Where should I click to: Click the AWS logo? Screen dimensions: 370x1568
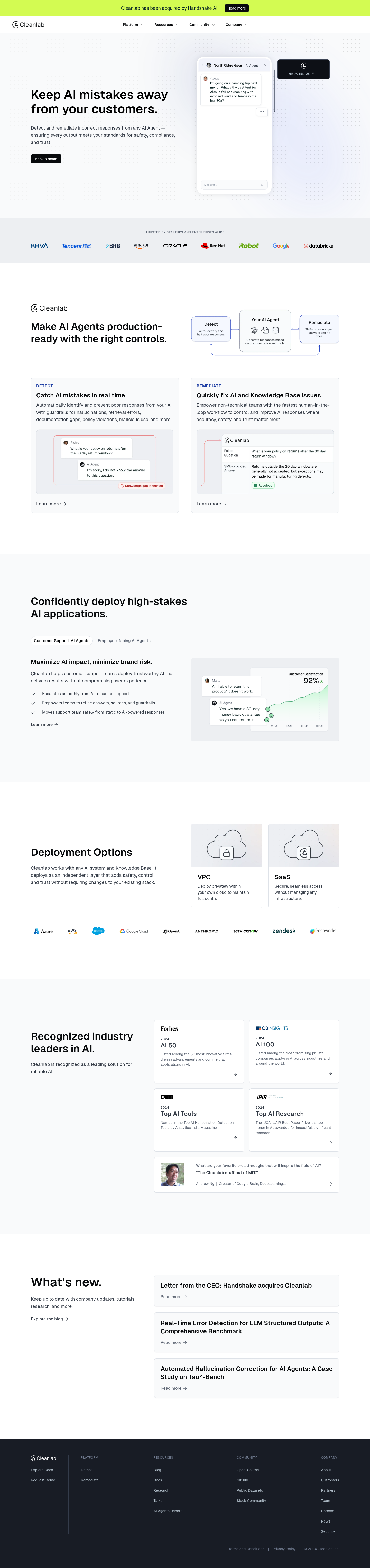click(x=72, y=931)
